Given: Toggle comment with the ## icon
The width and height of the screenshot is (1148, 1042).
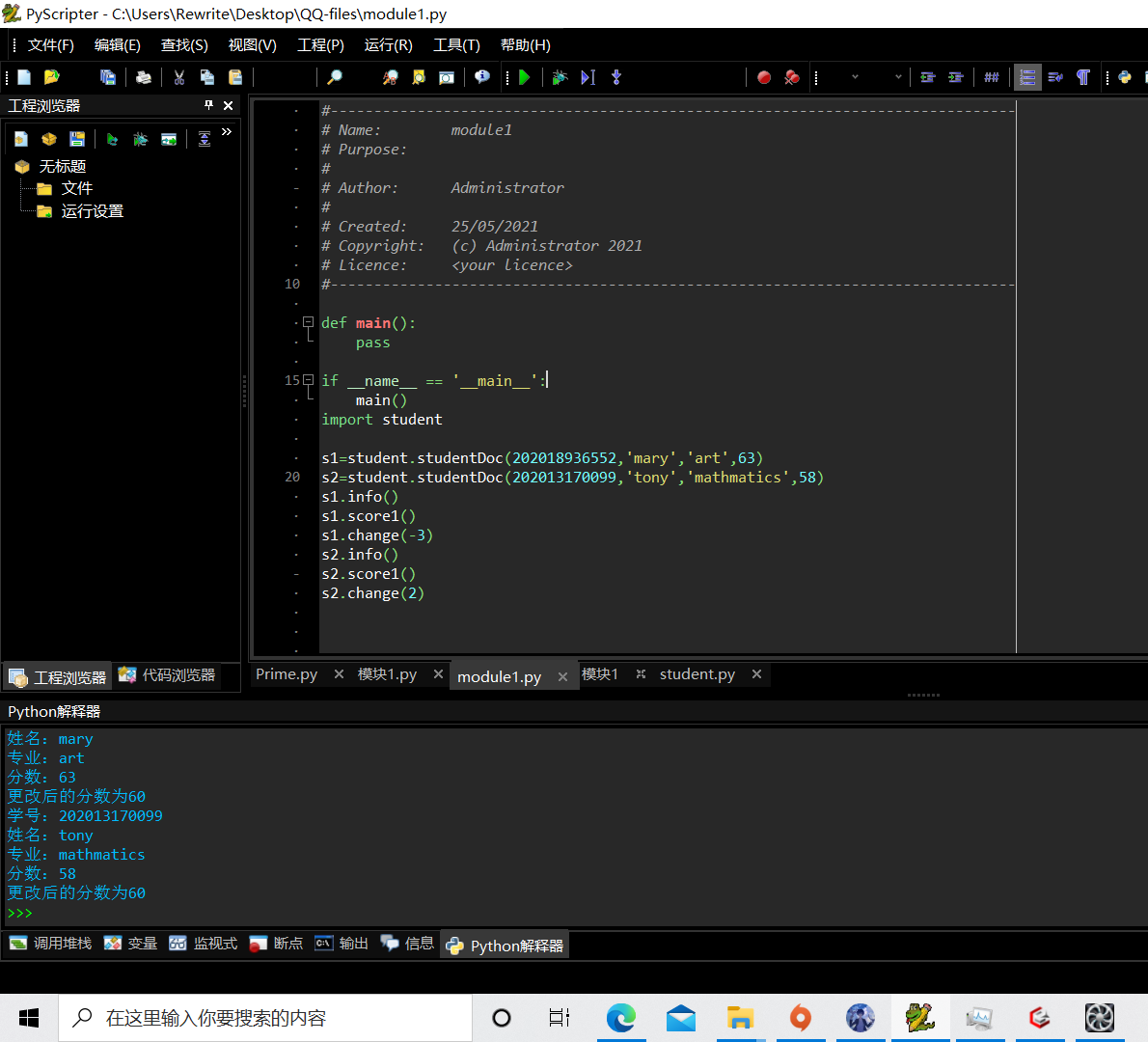Looking at the screenshot, I should tap(992, 77).
